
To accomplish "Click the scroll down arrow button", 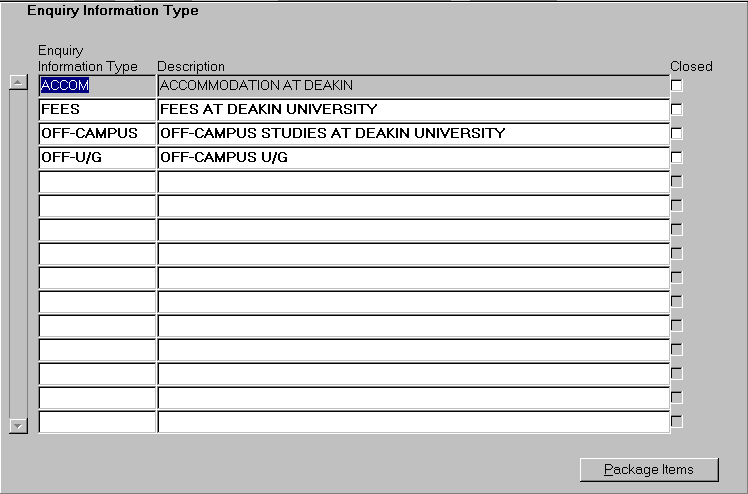I will tap(17, 425).
